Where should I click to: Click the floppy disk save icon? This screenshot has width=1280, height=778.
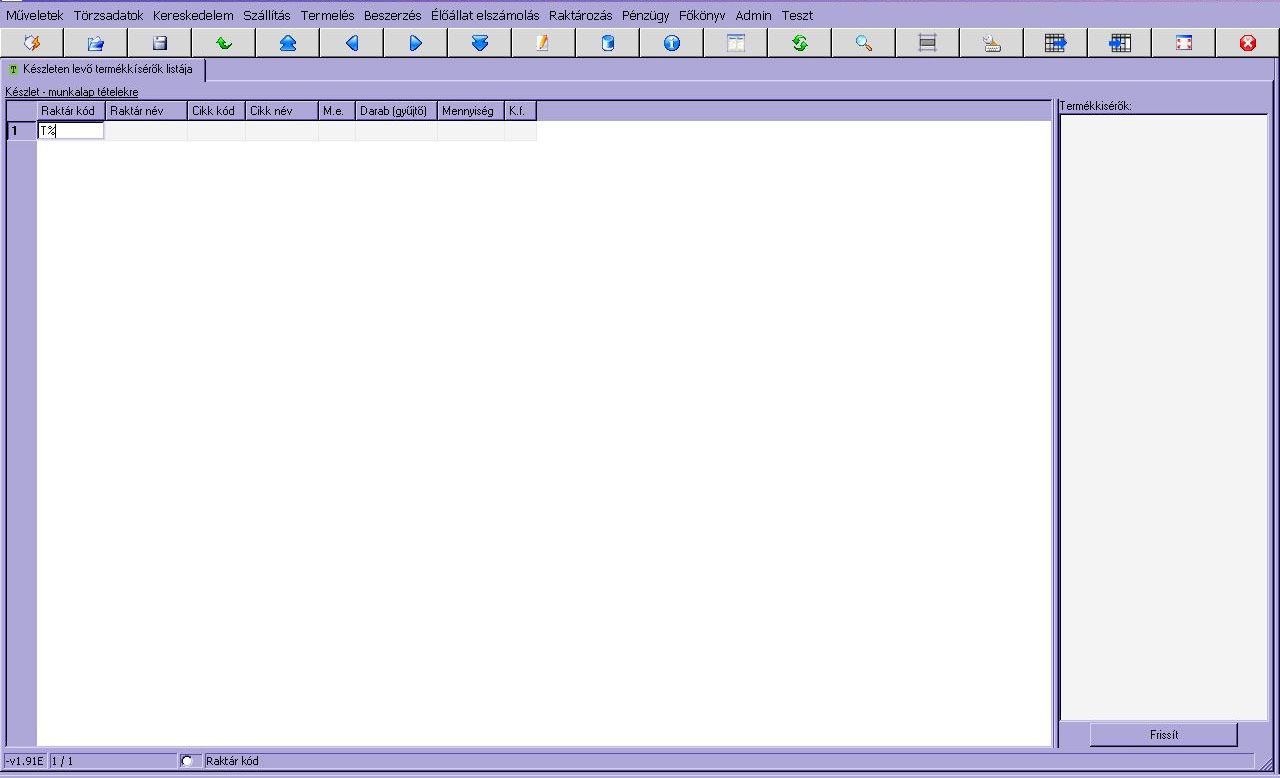click(160, 43)
